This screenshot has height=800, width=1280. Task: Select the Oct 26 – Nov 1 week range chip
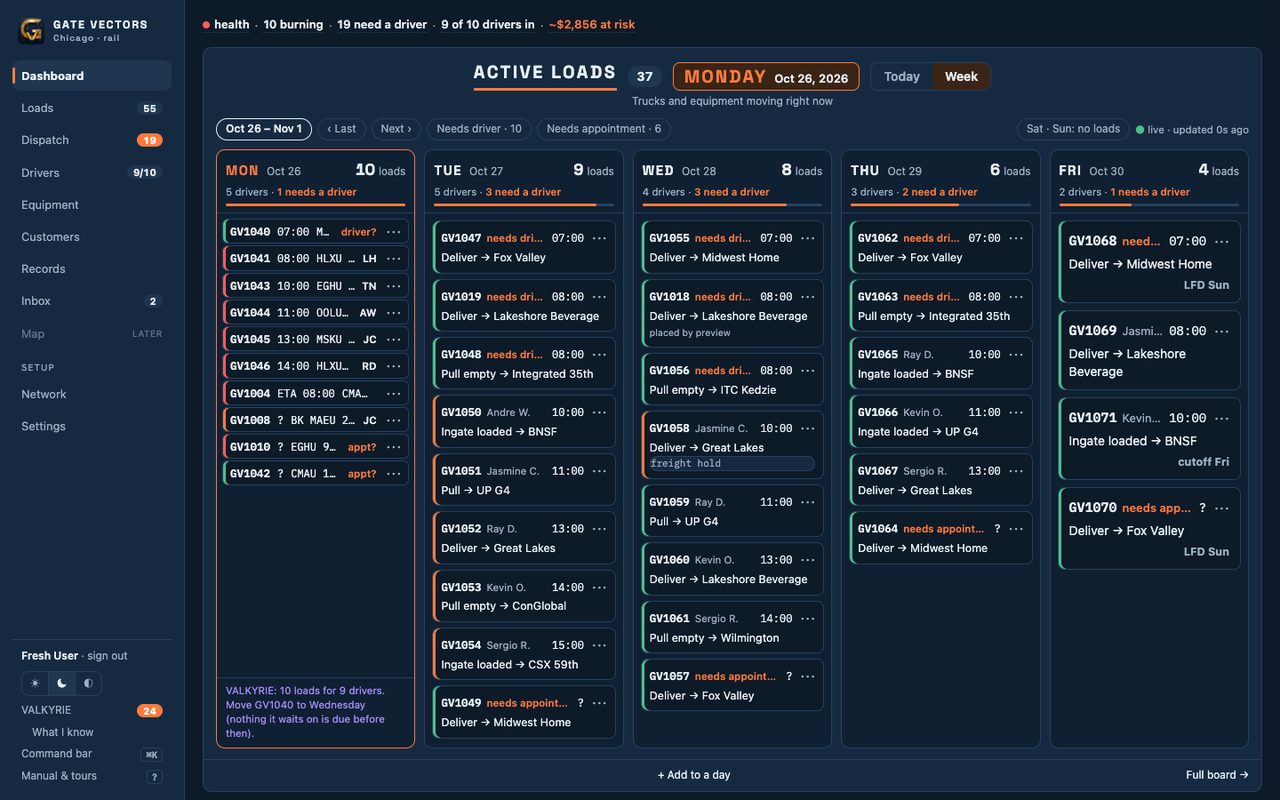[x=264, y=129]
